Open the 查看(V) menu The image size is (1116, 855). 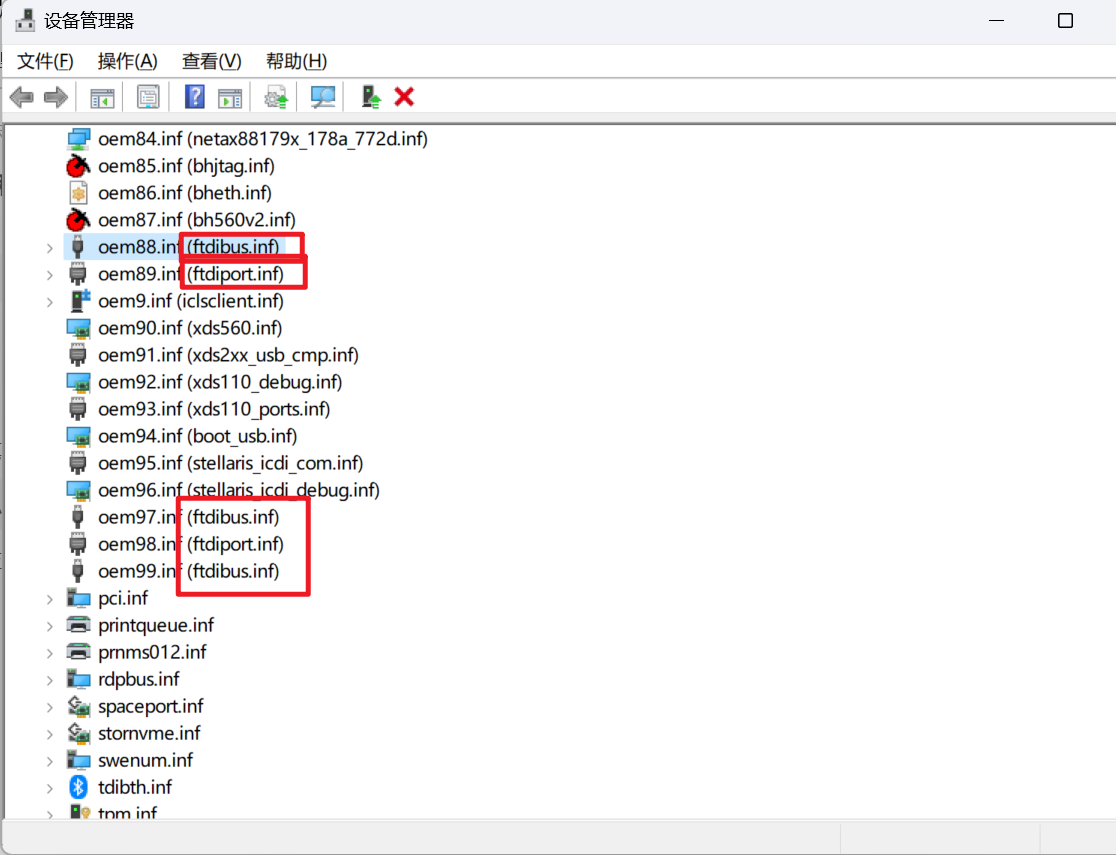(211, 61)
